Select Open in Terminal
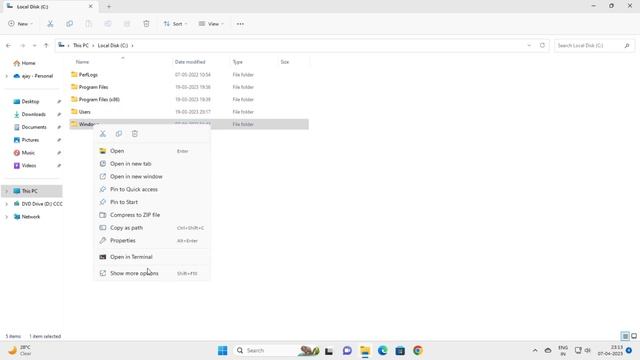640x360 pixels. click(x=152, y=257)
